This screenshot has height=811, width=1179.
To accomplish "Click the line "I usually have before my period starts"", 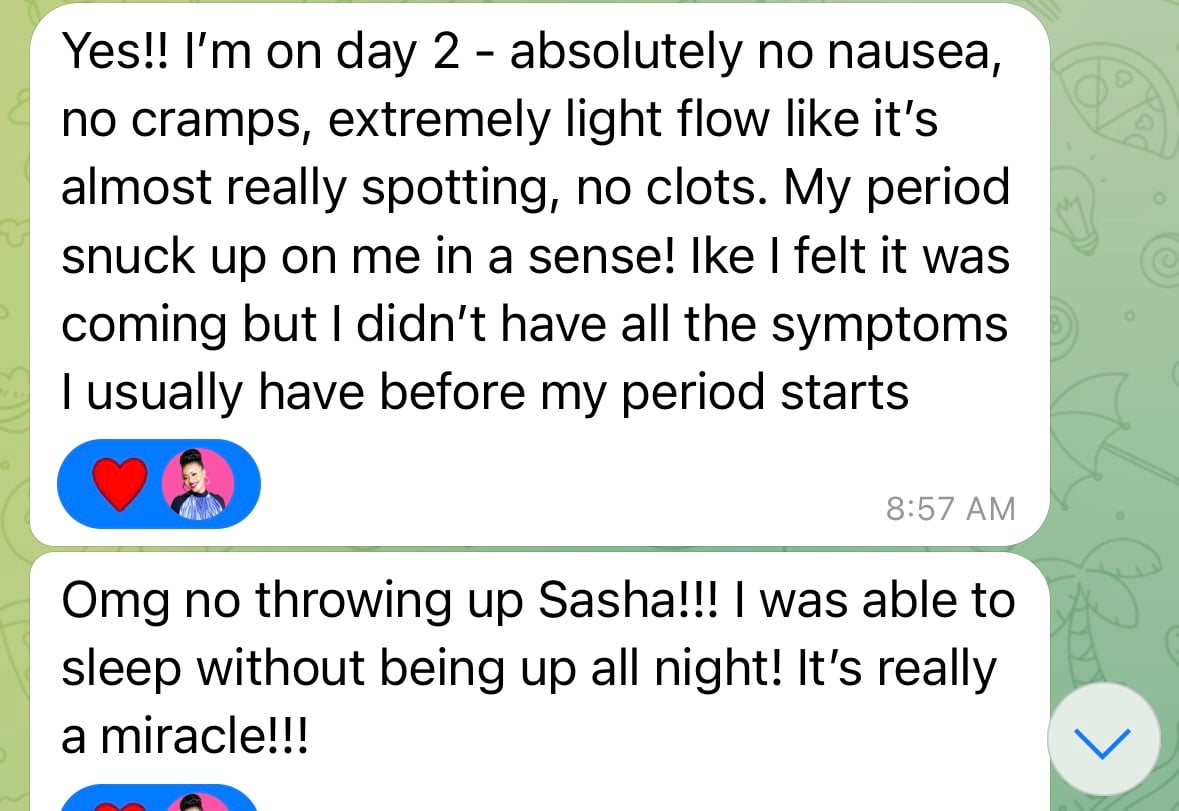I will click(x=485, y=391).
